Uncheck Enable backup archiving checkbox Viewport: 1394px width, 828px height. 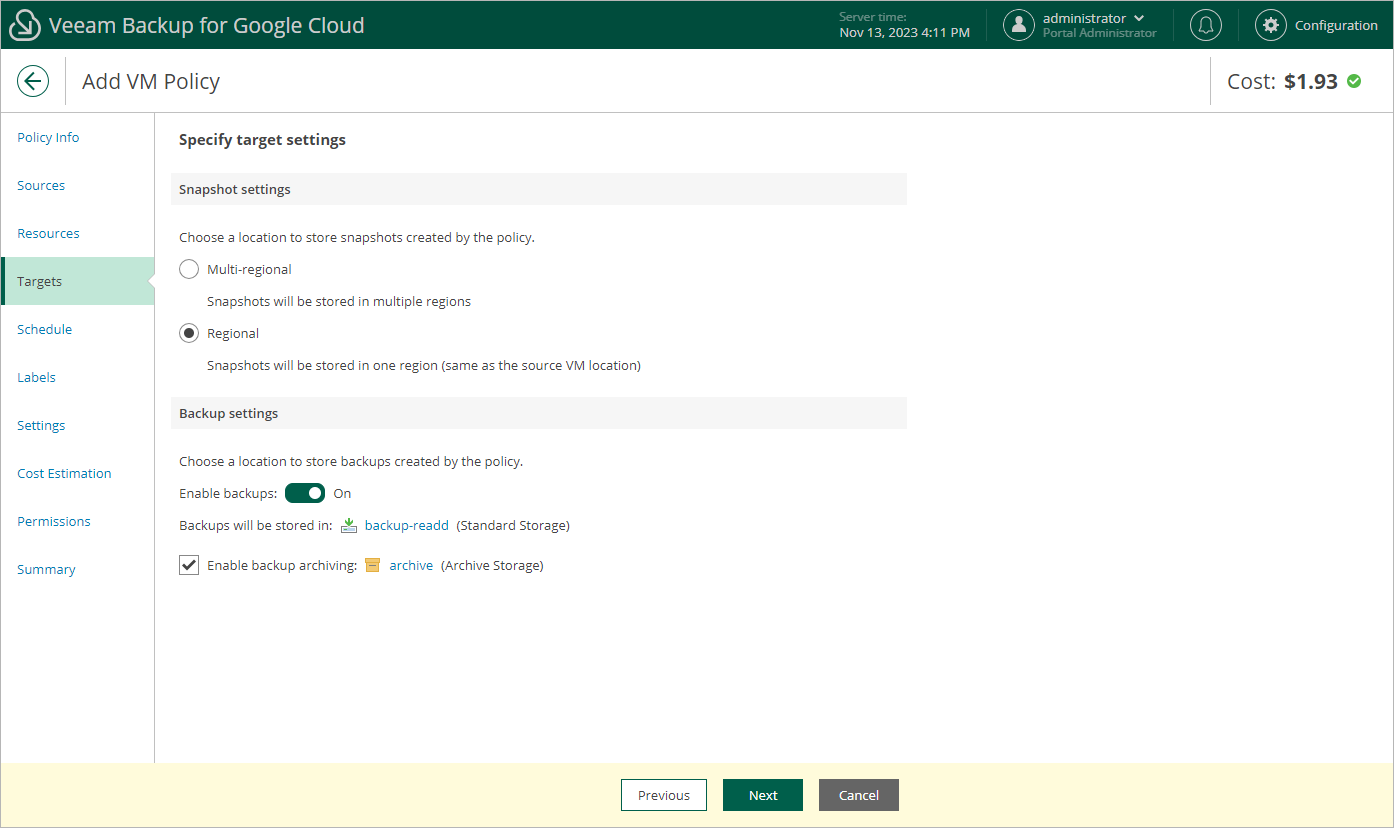point(189,565)
